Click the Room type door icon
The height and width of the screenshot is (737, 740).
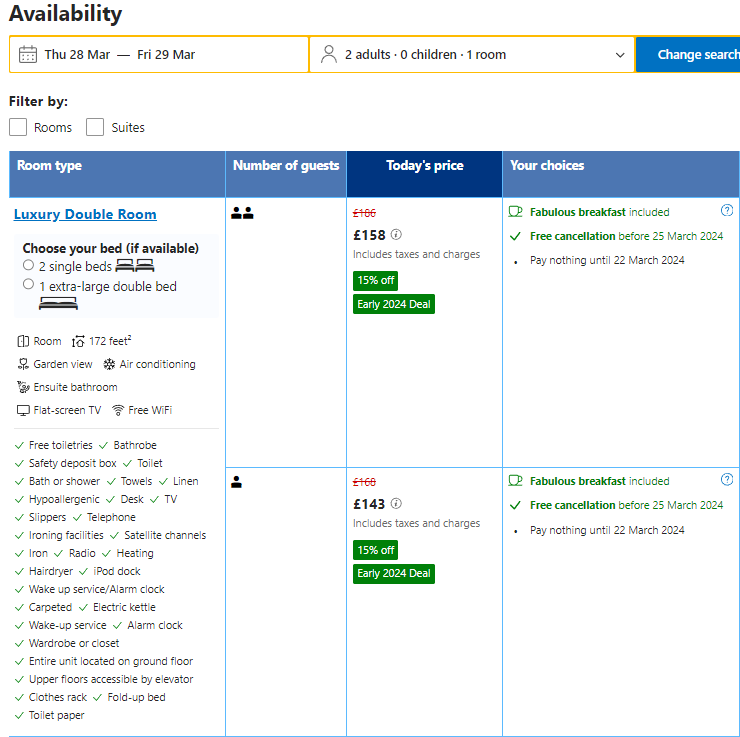click(23, 341)
